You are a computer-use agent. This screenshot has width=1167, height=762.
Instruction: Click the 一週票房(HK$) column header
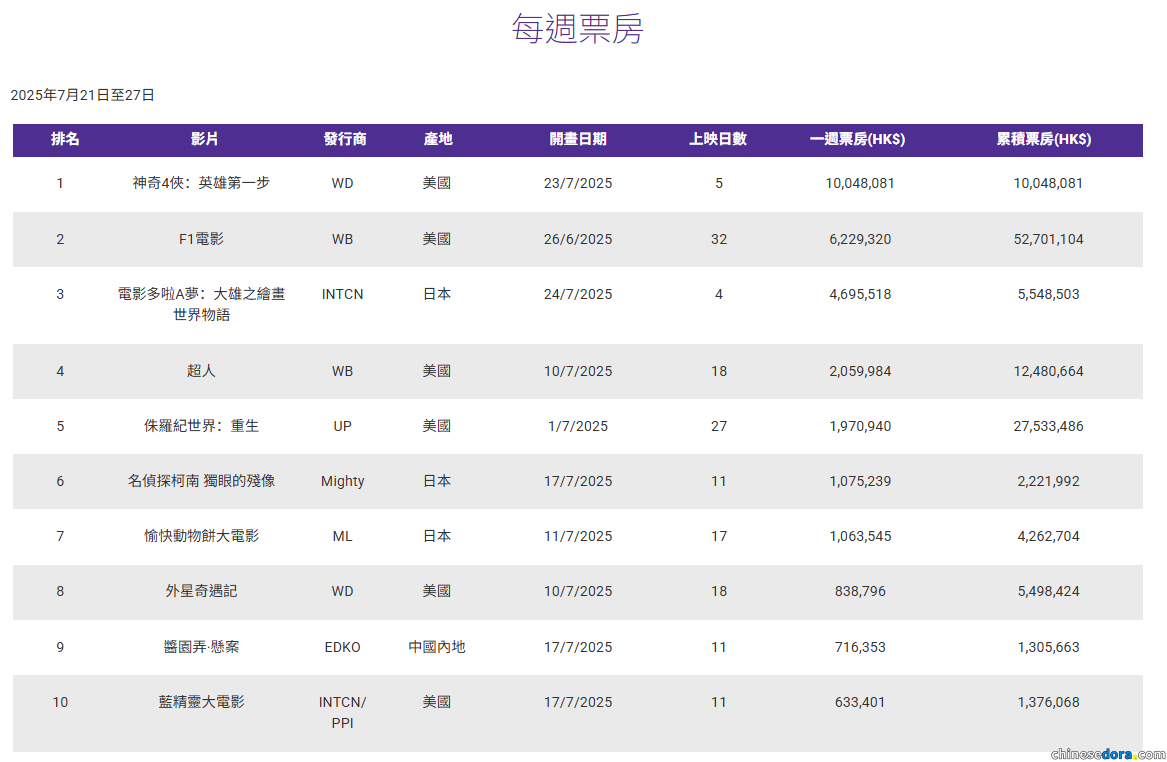click(857, 140)
